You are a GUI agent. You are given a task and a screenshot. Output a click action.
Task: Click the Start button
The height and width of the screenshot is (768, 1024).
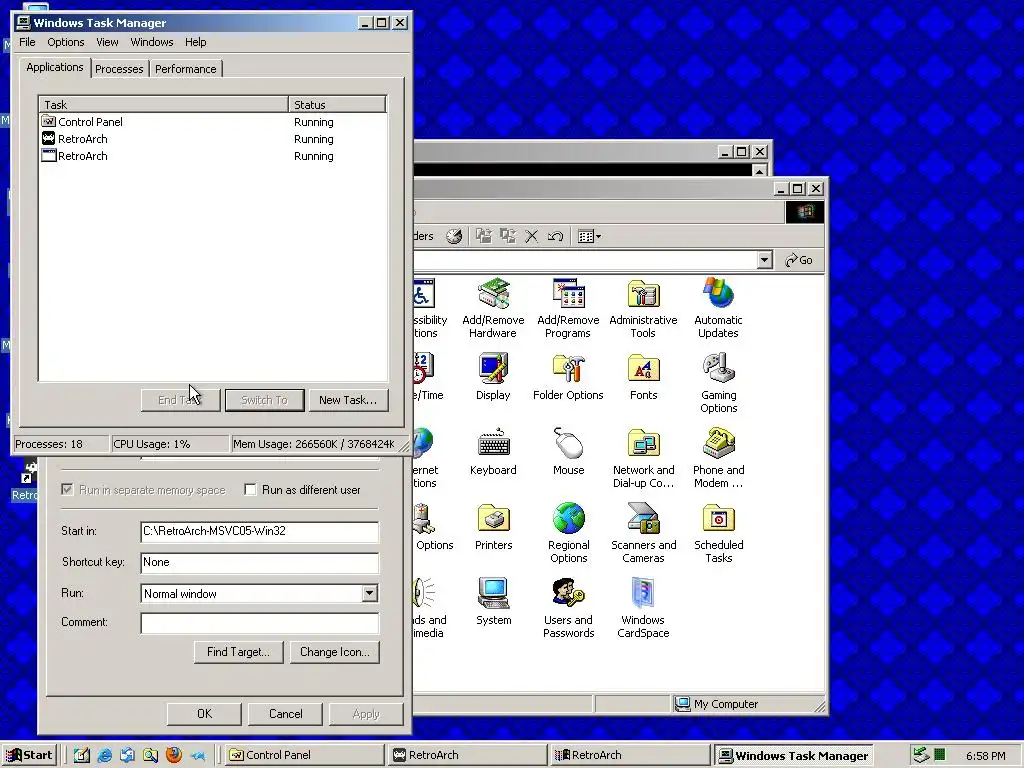point(29,756)
